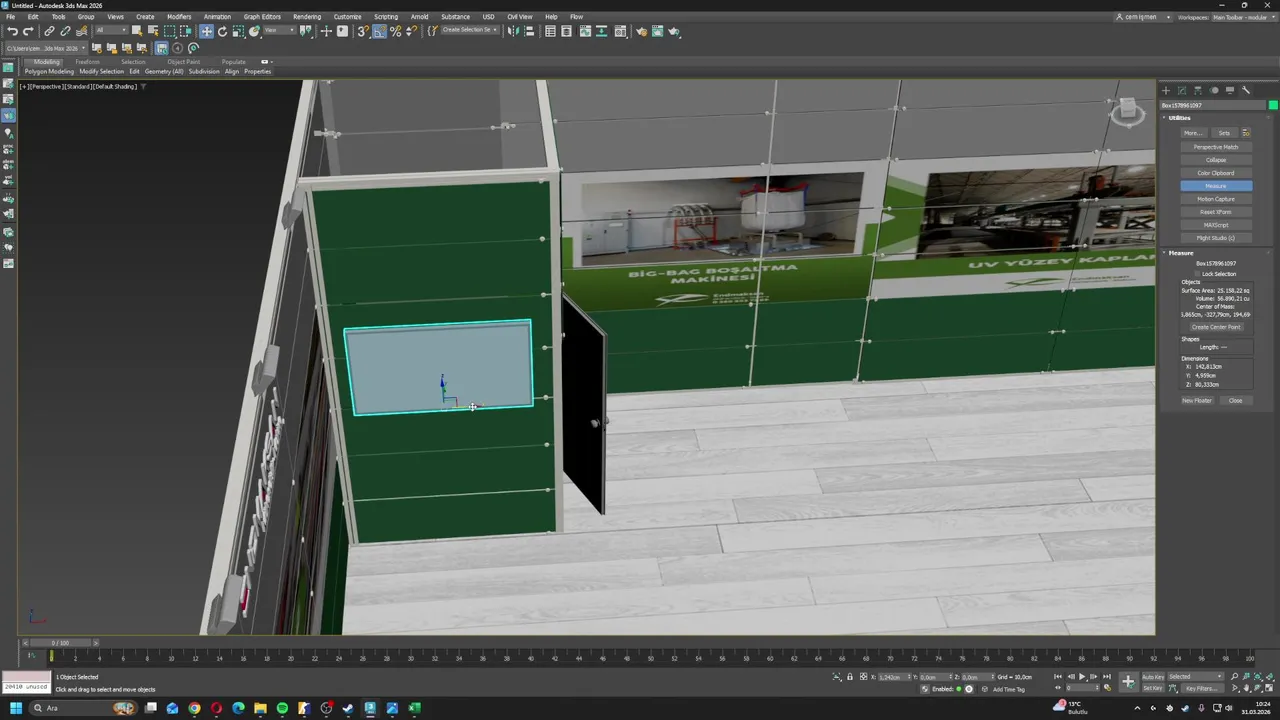Open the Key Filters... dialog button
1280x720 pixels.
pyautogui.click(x=1203, y=688)
